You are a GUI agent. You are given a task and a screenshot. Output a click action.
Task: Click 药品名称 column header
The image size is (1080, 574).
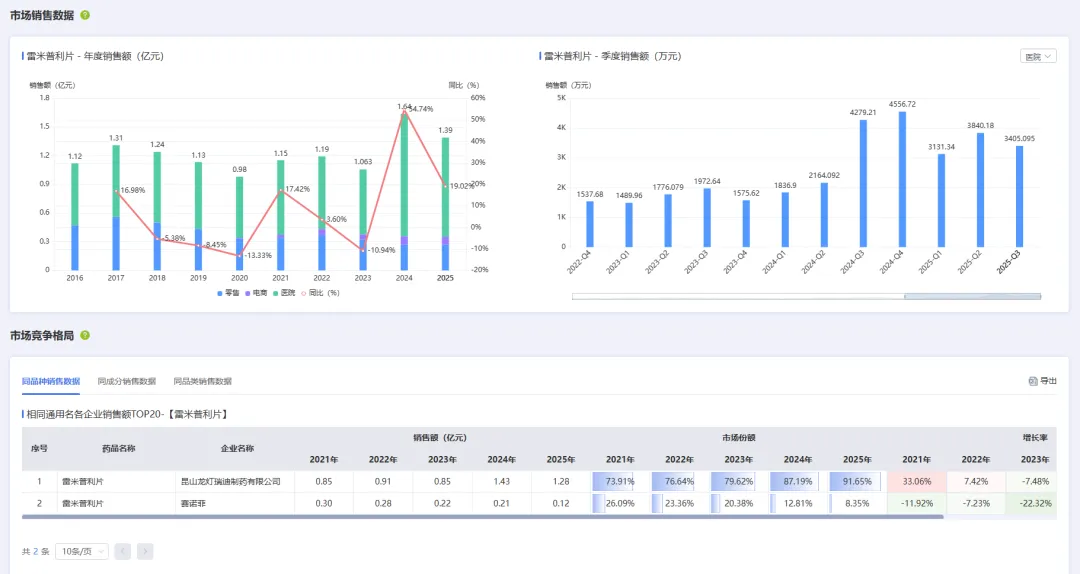pos(118,449)
